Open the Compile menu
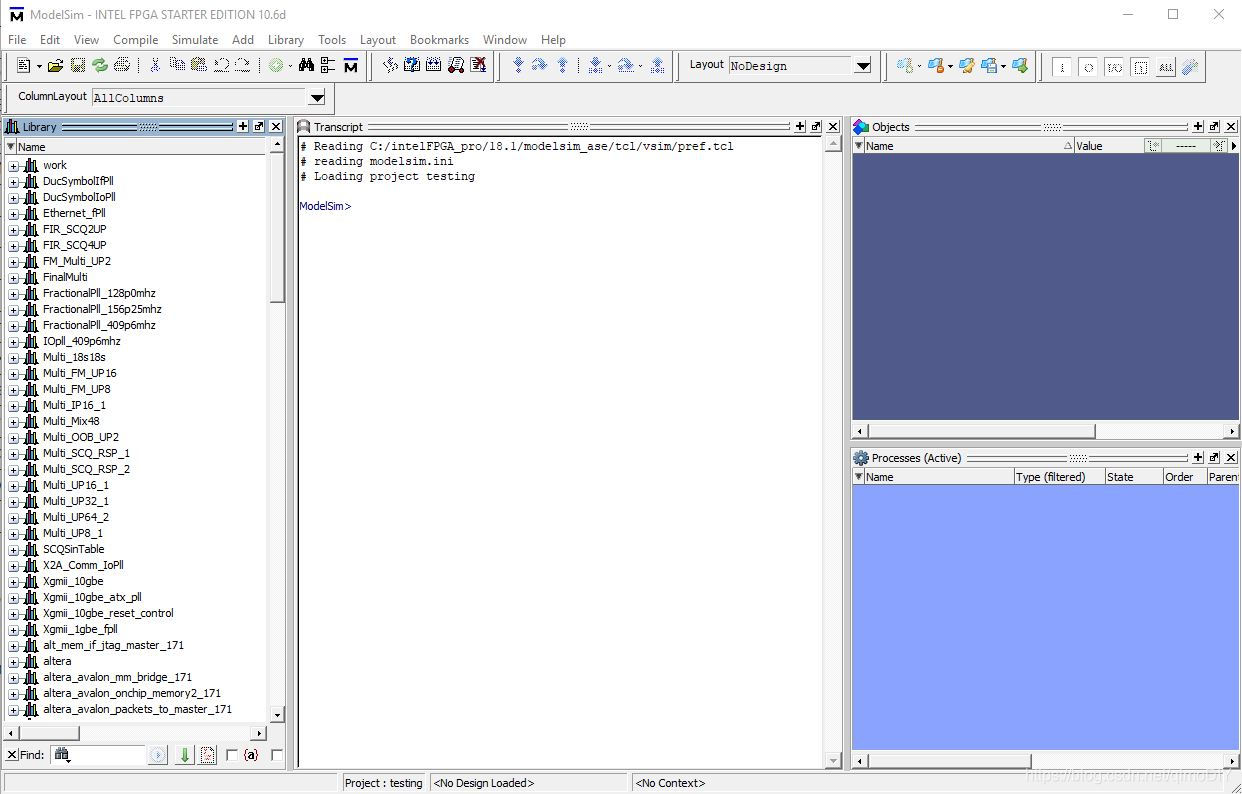 [135, 40]
